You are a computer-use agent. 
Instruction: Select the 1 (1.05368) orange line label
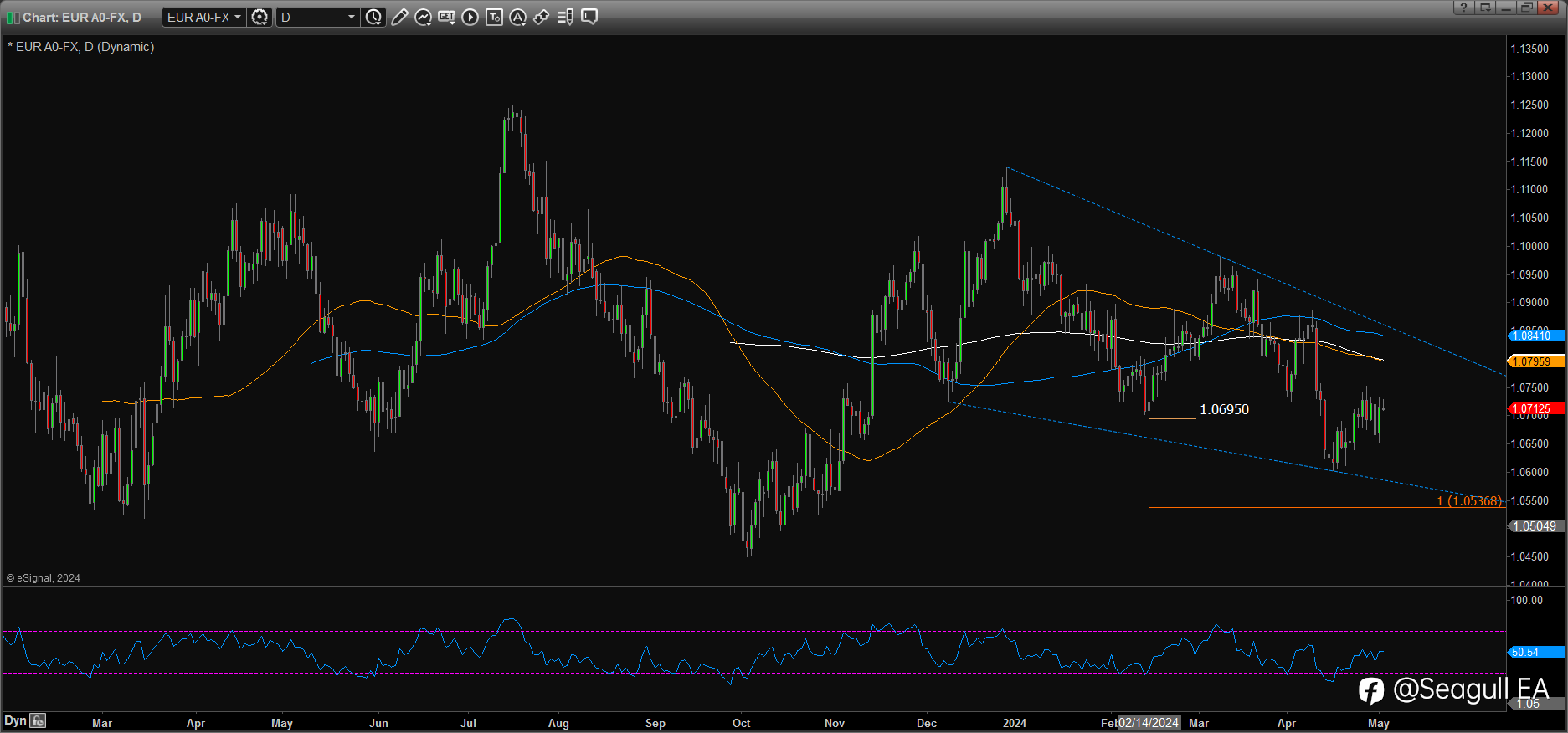pyautogui.click(x=1469, y=500)
